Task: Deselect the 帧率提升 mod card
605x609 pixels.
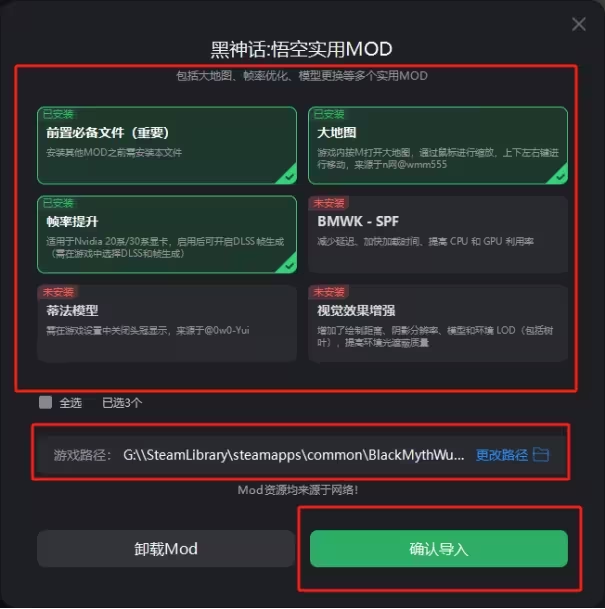Action: pos(167,234)
